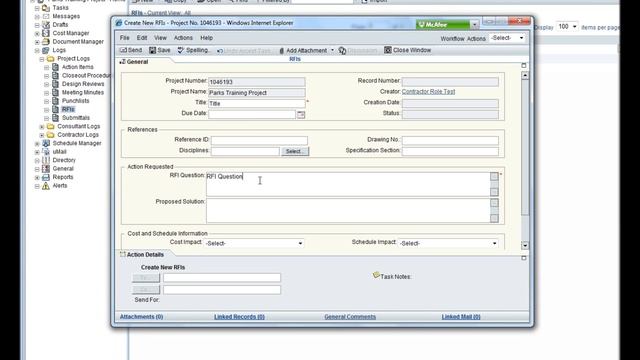Click the Disciplines Select button
Image resolution: width=640 pixels, height=360 pixels.
(x=295, y=151)
